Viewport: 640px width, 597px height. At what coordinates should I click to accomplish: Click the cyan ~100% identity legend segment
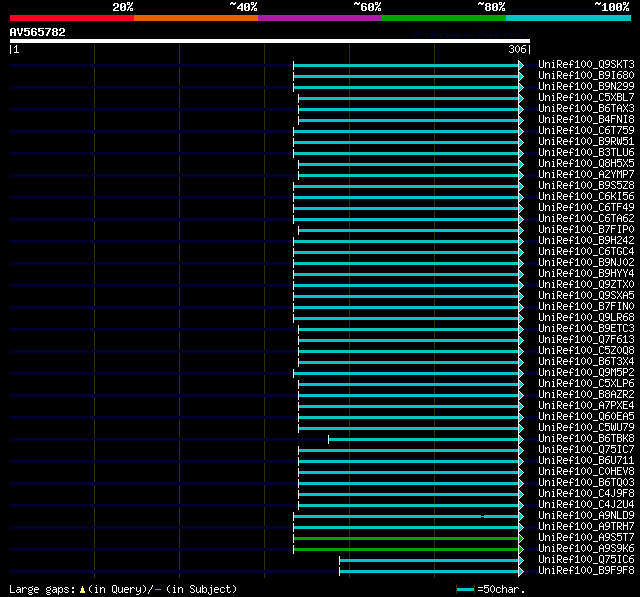[568, 18]
